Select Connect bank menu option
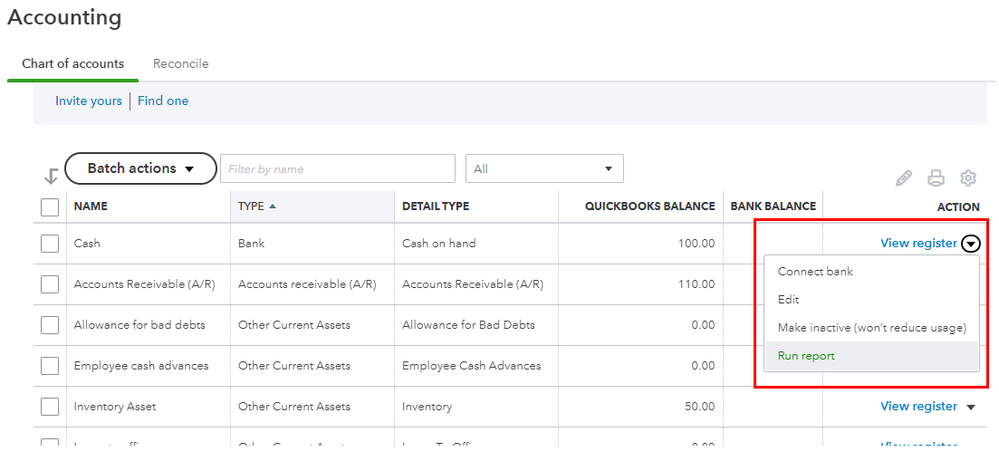 coord(815,272)
